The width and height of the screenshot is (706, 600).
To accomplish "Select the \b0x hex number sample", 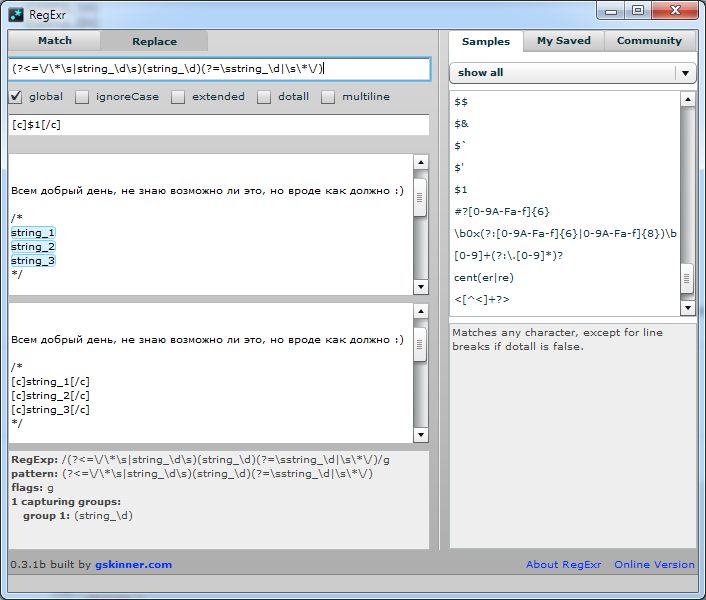I will tap(565, 234).
